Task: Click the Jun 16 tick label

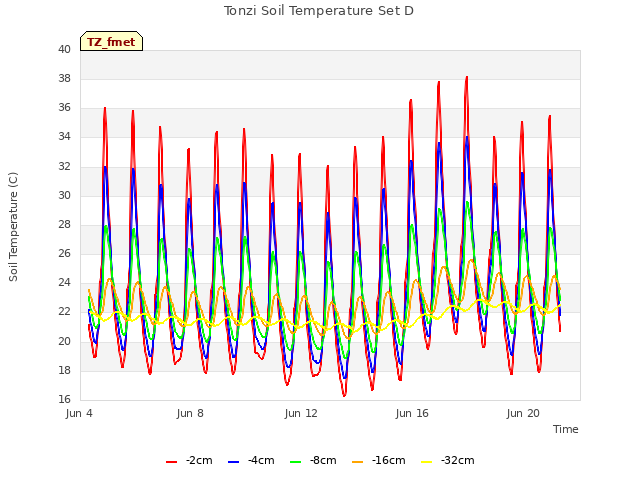Action: coord(412,413)
